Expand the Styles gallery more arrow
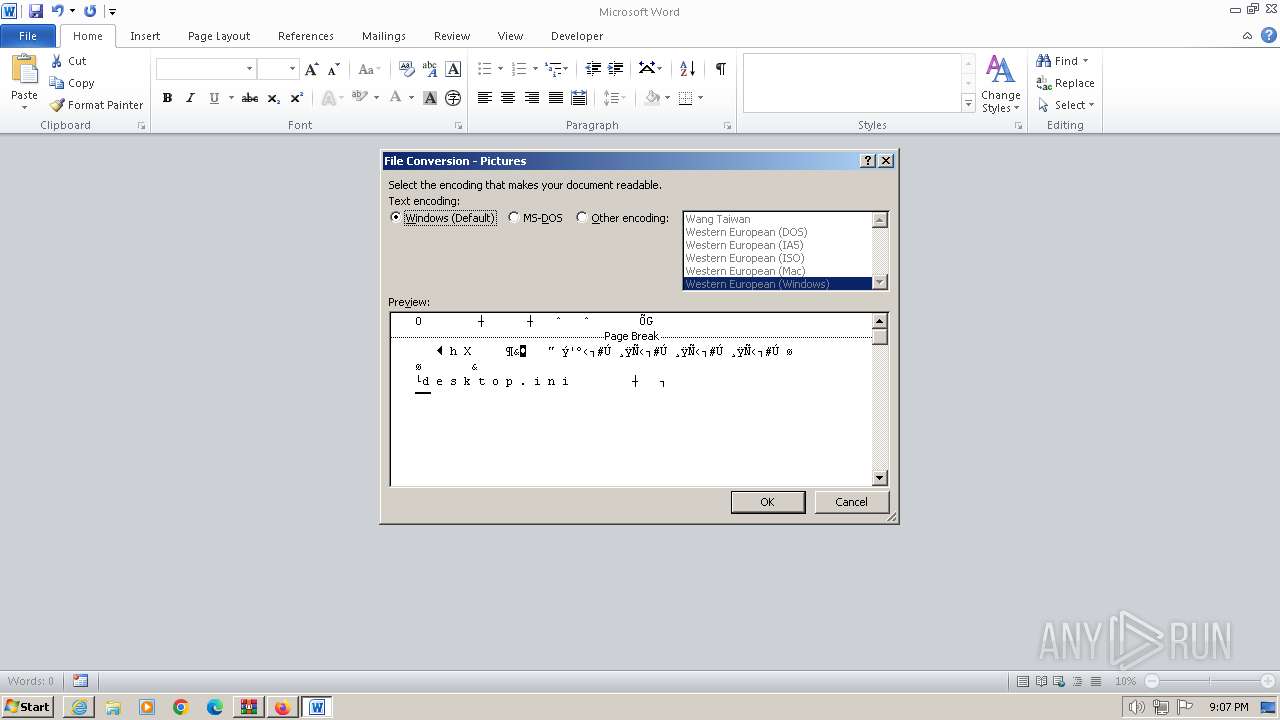Screen dimensions: 1280x720 pos(968,104)
